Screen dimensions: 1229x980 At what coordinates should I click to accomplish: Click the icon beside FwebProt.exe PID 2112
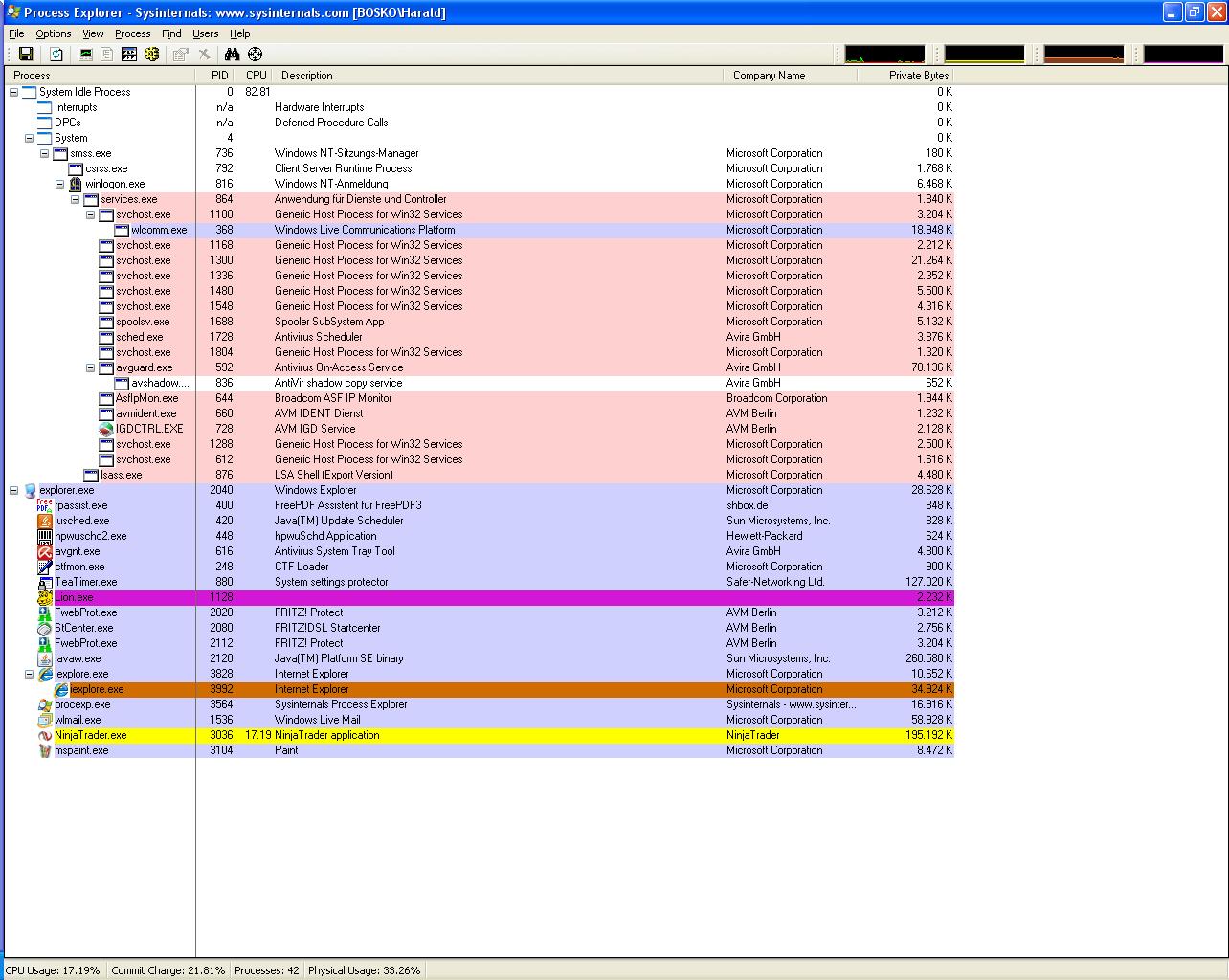(x=44, y=643)
